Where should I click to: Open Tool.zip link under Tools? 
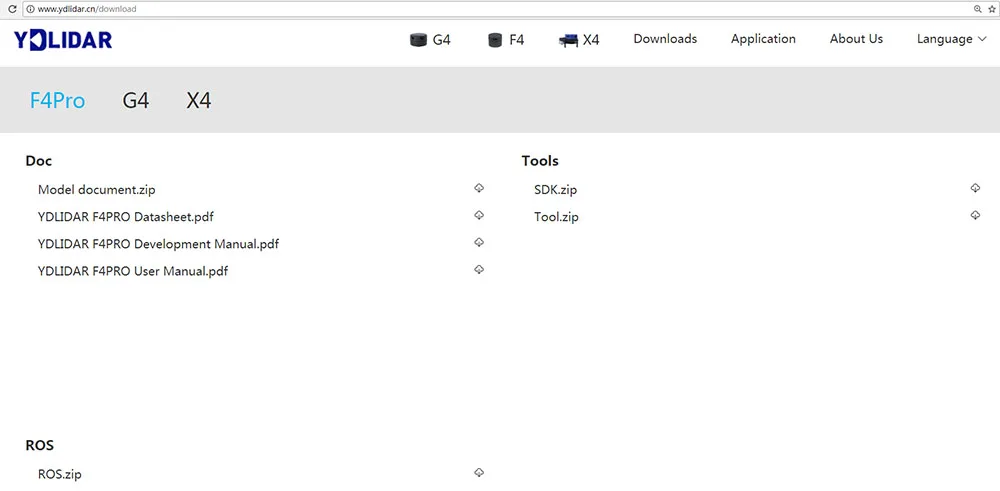coord(556,217)
